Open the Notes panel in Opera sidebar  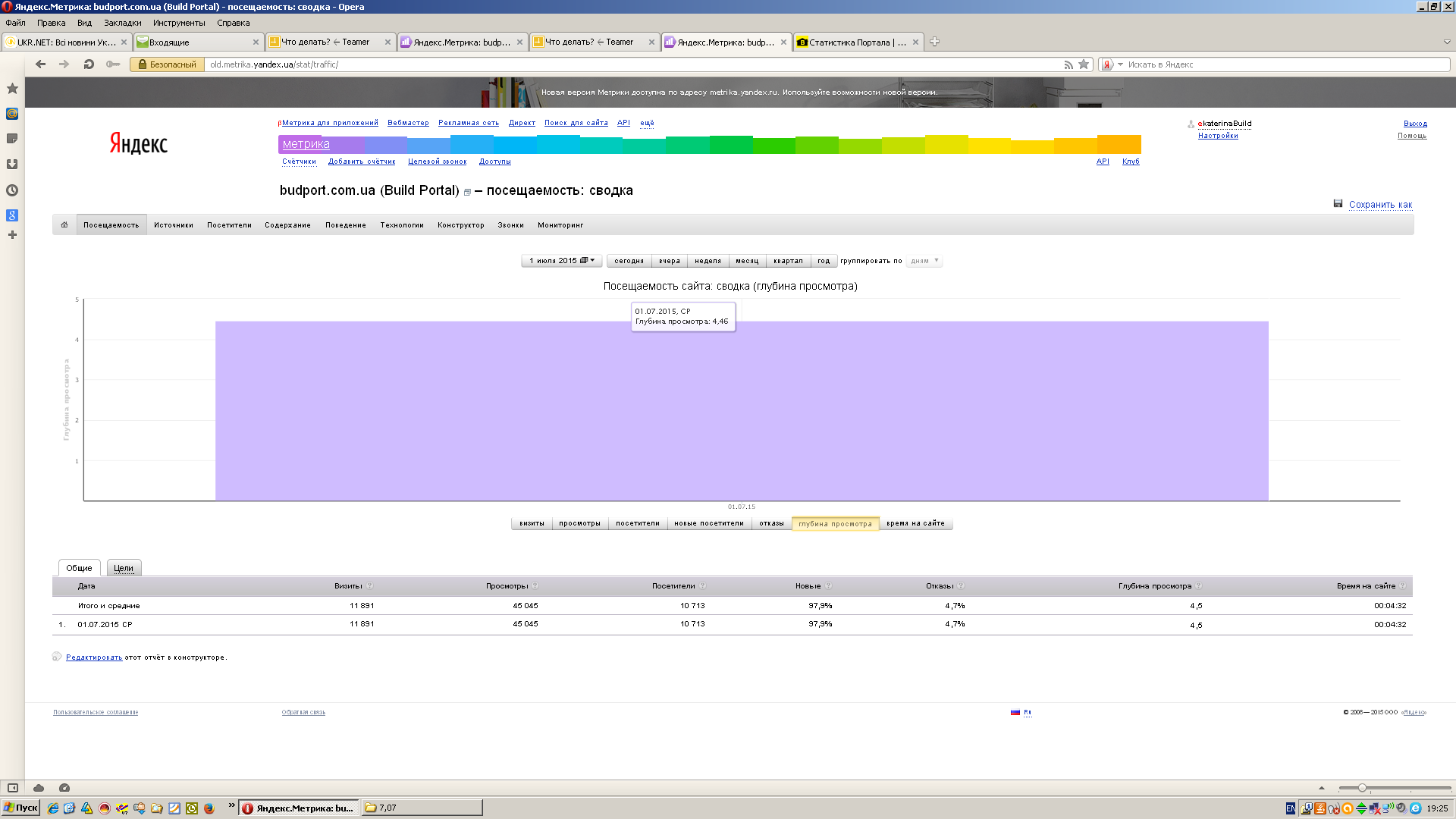pyautogui.click(x=12, y=139)
